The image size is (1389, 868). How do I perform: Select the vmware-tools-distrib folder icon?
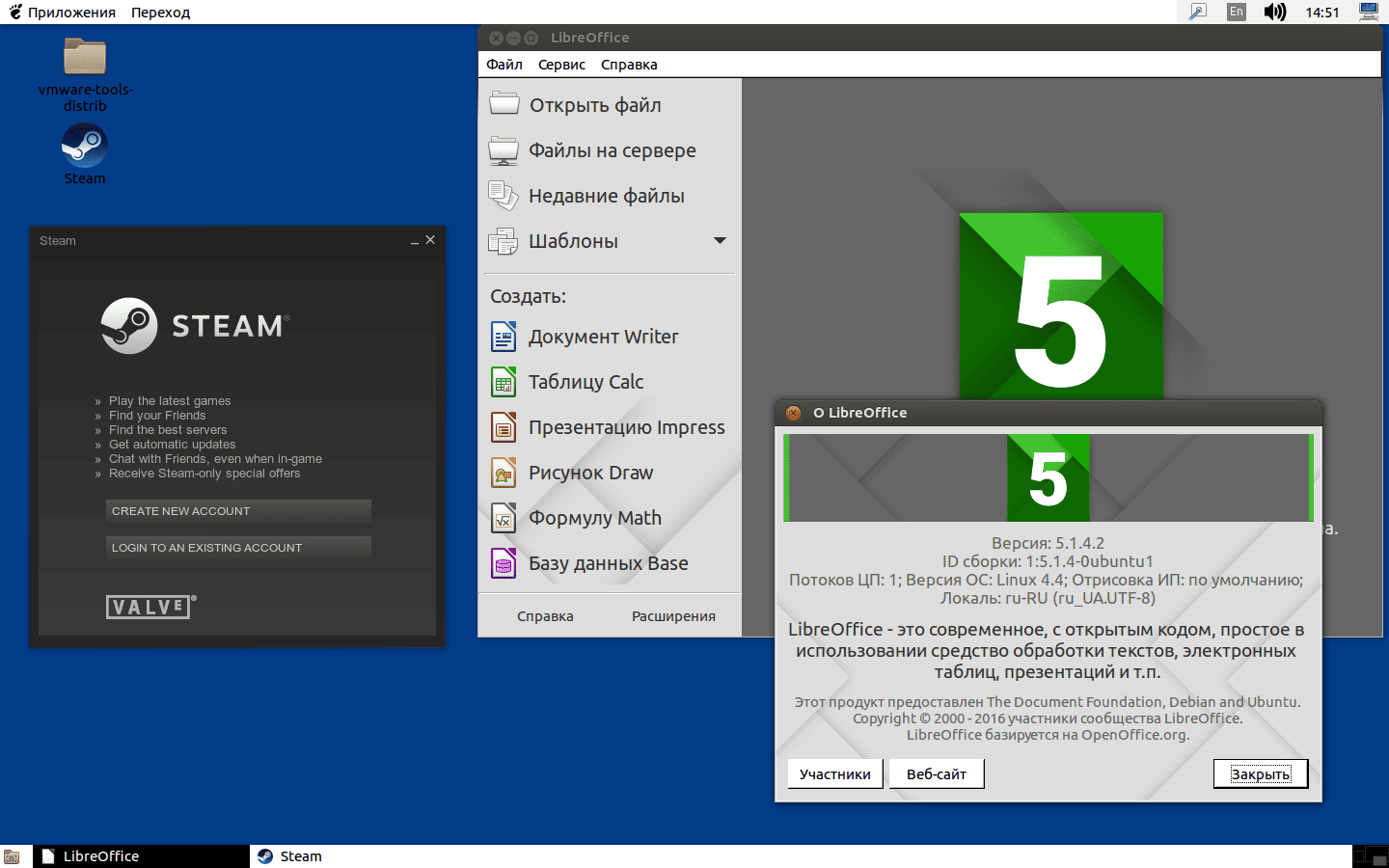[85, 57]
